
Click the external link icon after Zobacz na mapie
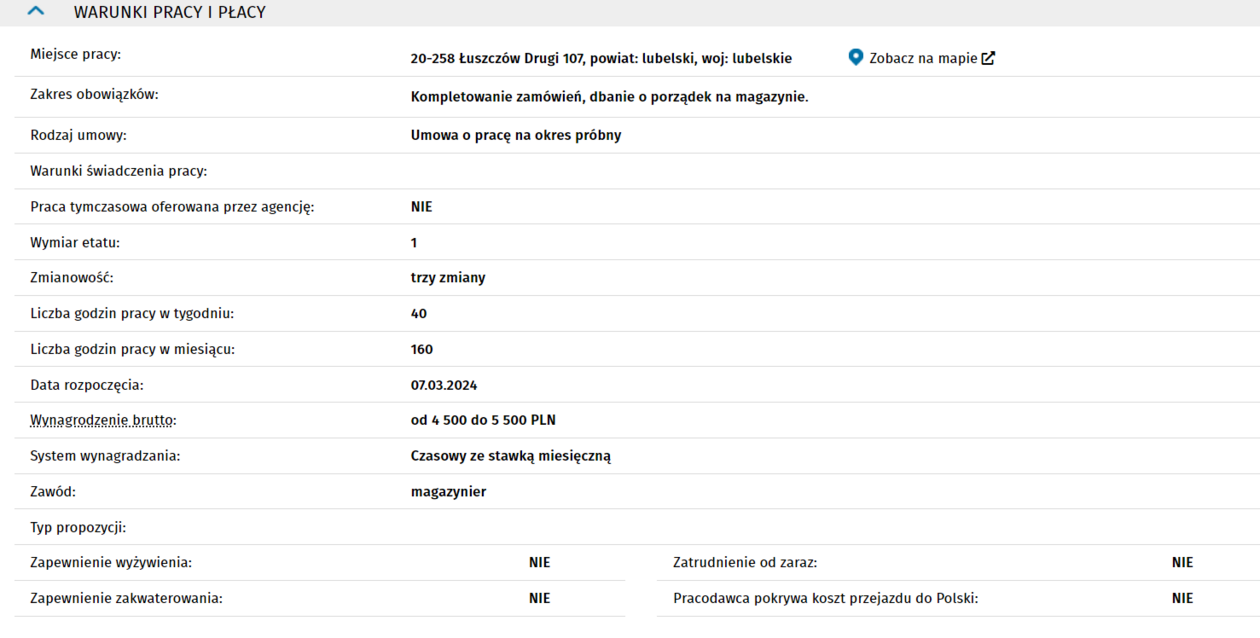click(x=988, y=58)
